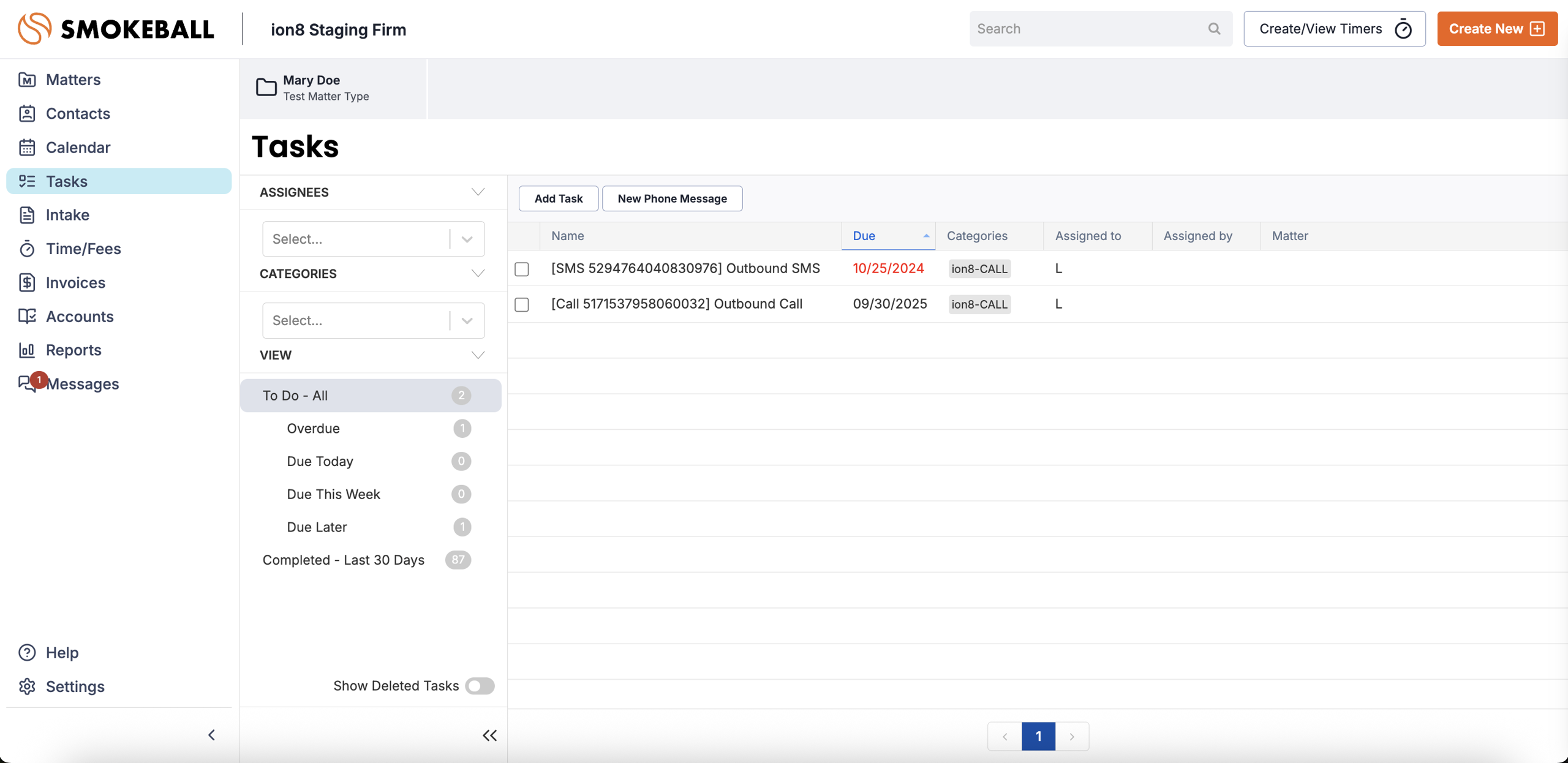The width and height of the screenshot is (1568, 763).
Task: Click the Settings gear icon
Action: [x=27, y=686]
